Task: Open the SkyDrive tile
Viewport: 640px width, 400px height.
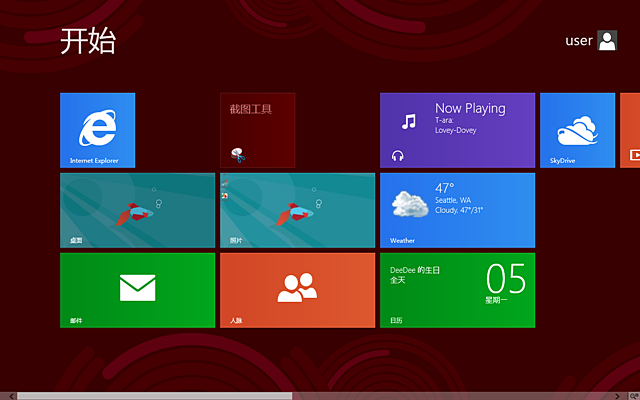Action: coord(577,130)
